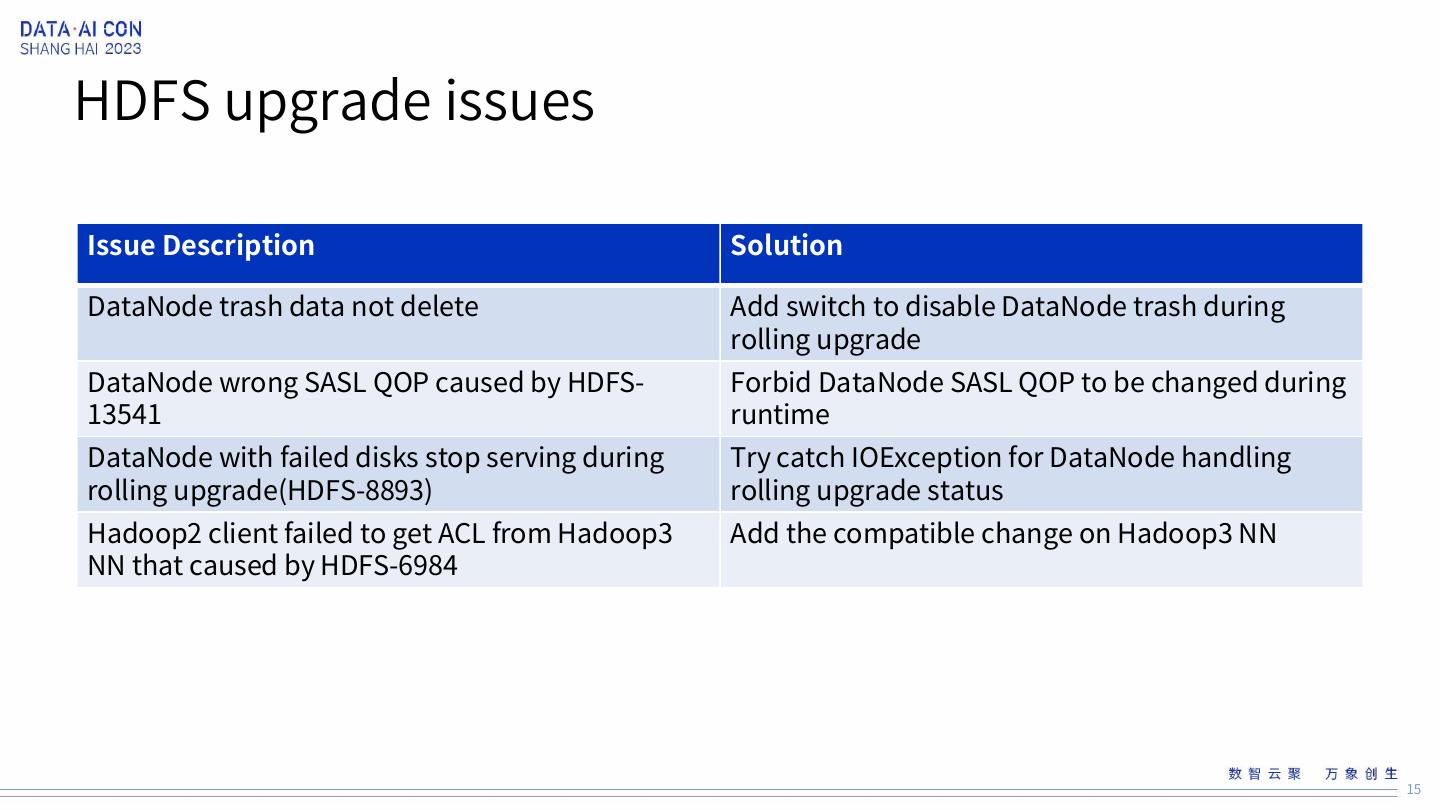Click the SHANG HAI 2023 text
The width and height of the screenshot is (1440, 810).
click(81, 49)
